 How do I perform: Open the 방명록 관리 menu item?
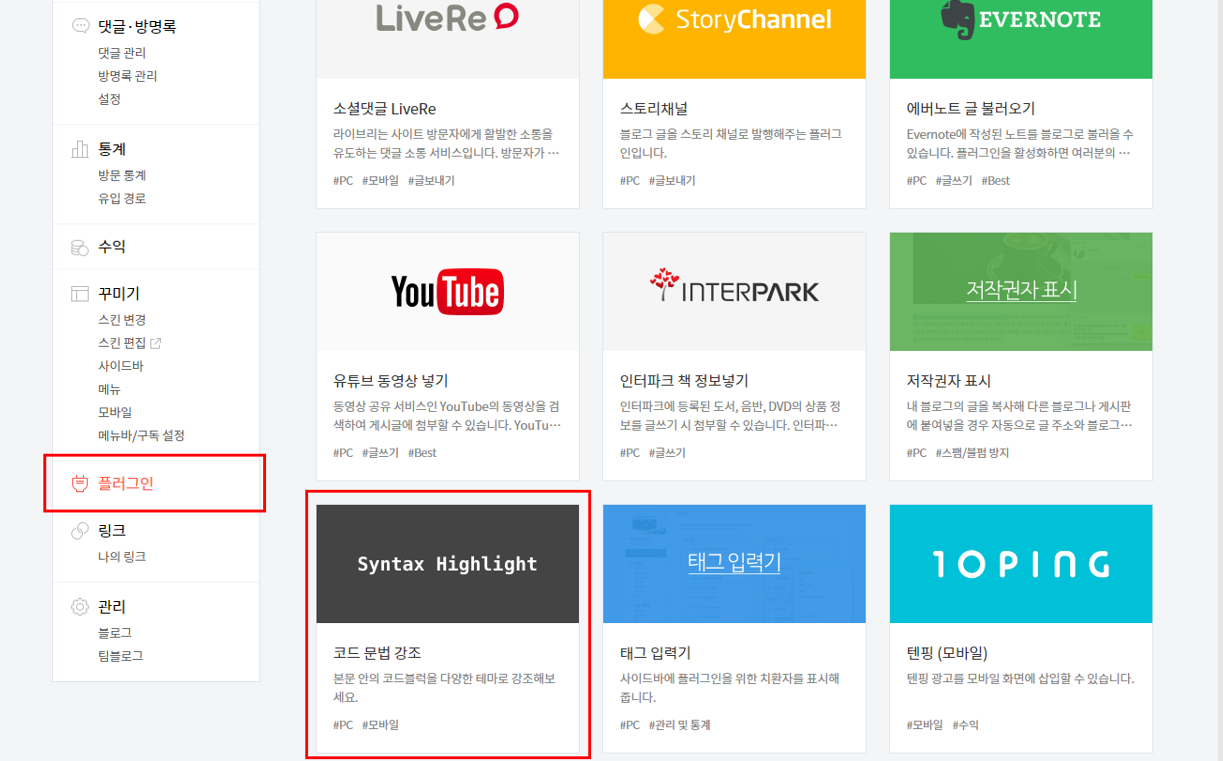[127, 76]
